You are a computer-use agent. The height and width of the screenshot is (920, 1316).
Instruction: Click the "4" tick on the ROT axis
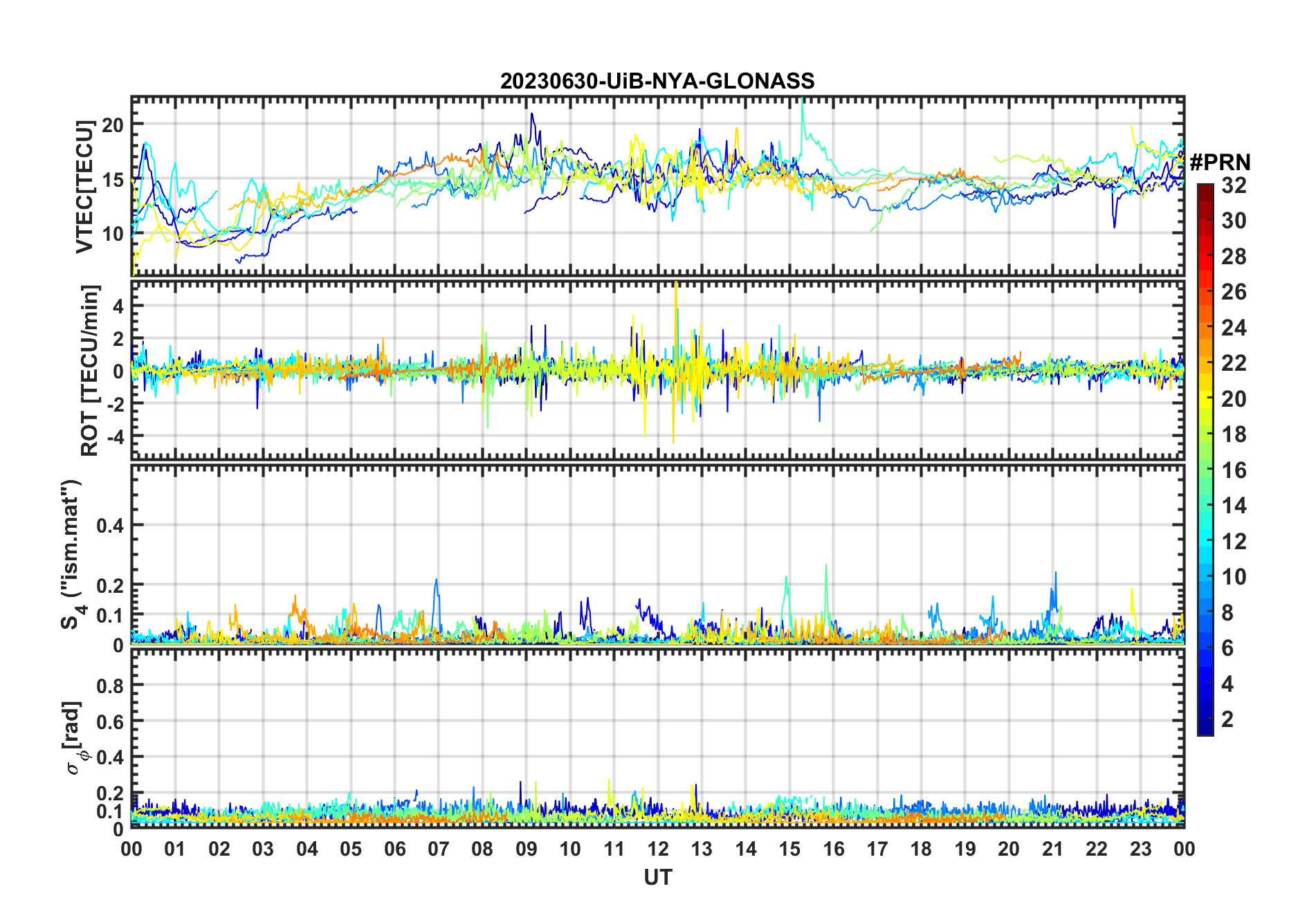coord(119,306)
